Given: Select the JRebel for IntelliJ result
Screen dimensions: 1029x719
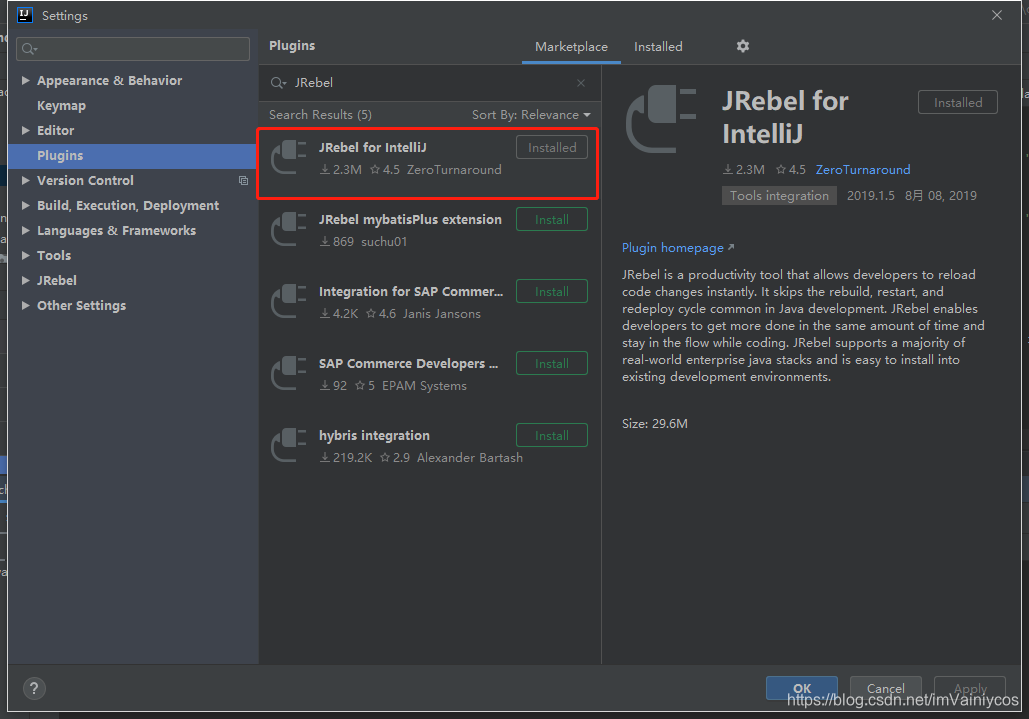Looking at the screenshot, I should coord(428,163).
